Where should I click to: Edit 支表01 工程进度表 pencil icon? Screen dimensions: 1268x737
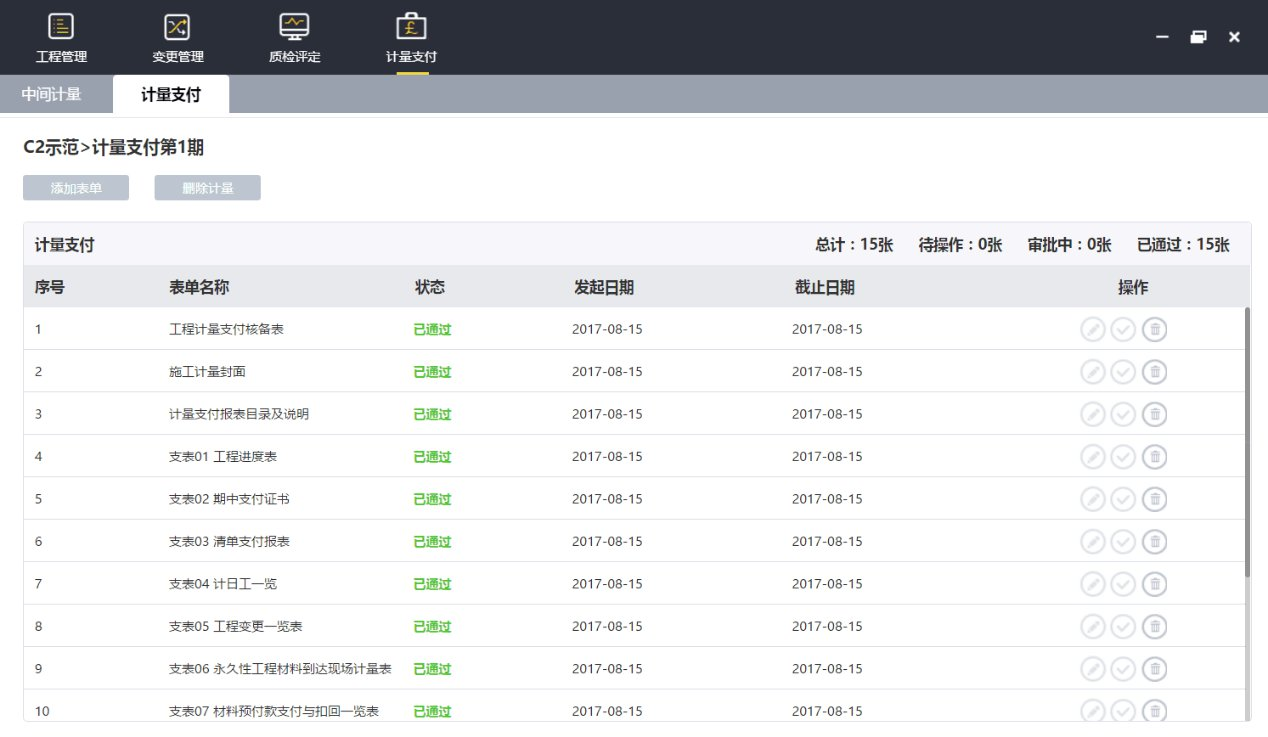1093,456
